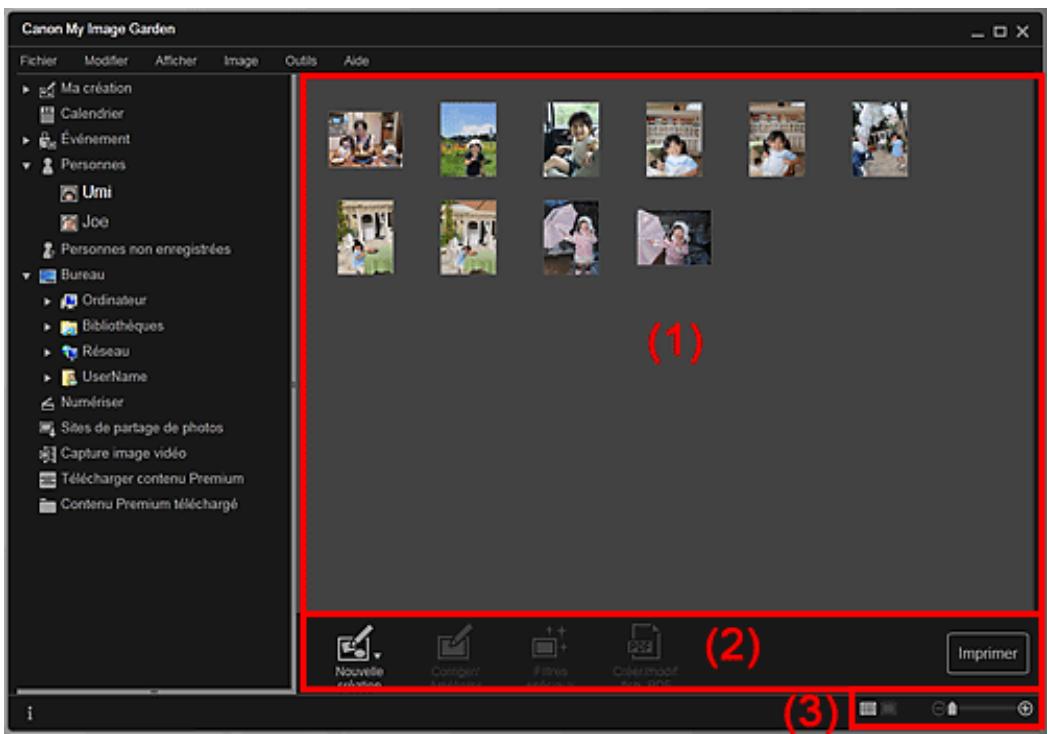Open Télécharger contenu Premium

(x=45, y=478)
